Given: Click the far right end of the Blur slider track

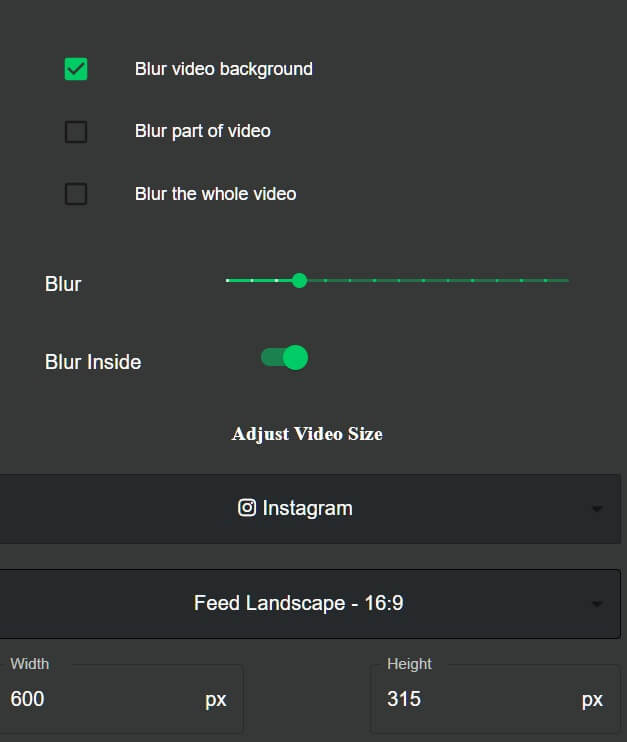Looking at the screenshot, I should tap(568, 281).
